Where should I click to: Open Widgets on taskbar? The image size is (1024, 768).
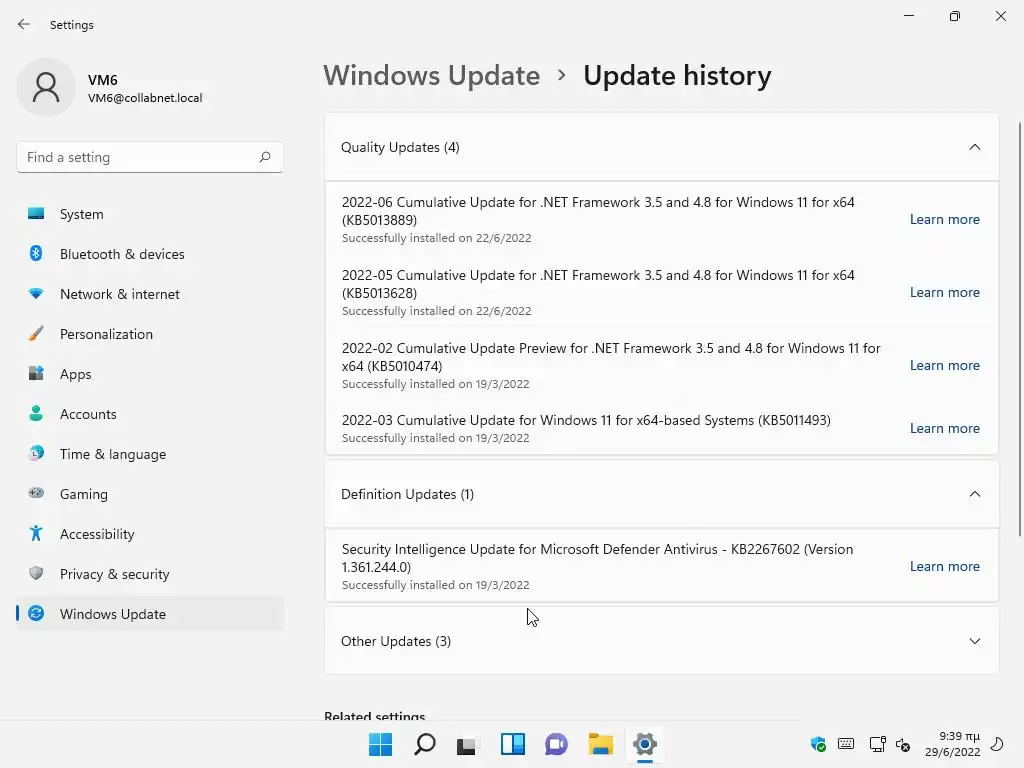[513, 744]
